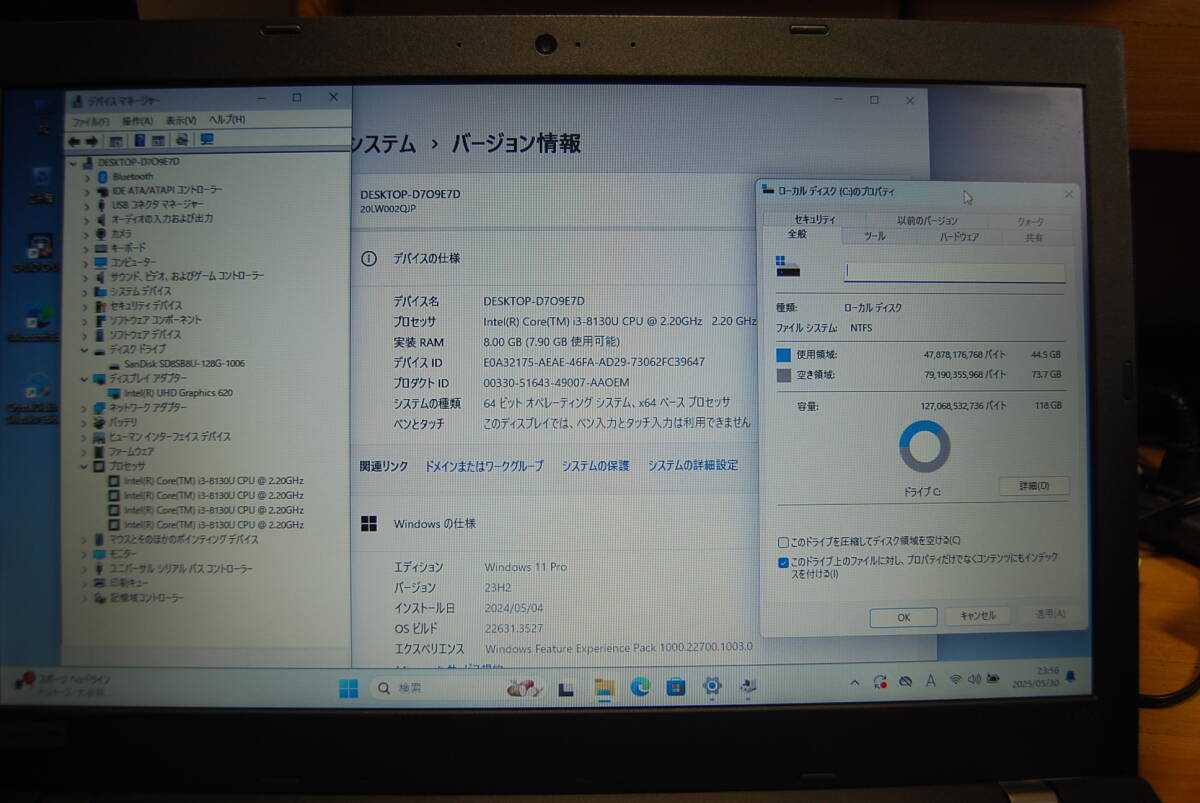Uncheck the content indexing checkbox for this drive
1200x803 pixels.
coord(783,562)
